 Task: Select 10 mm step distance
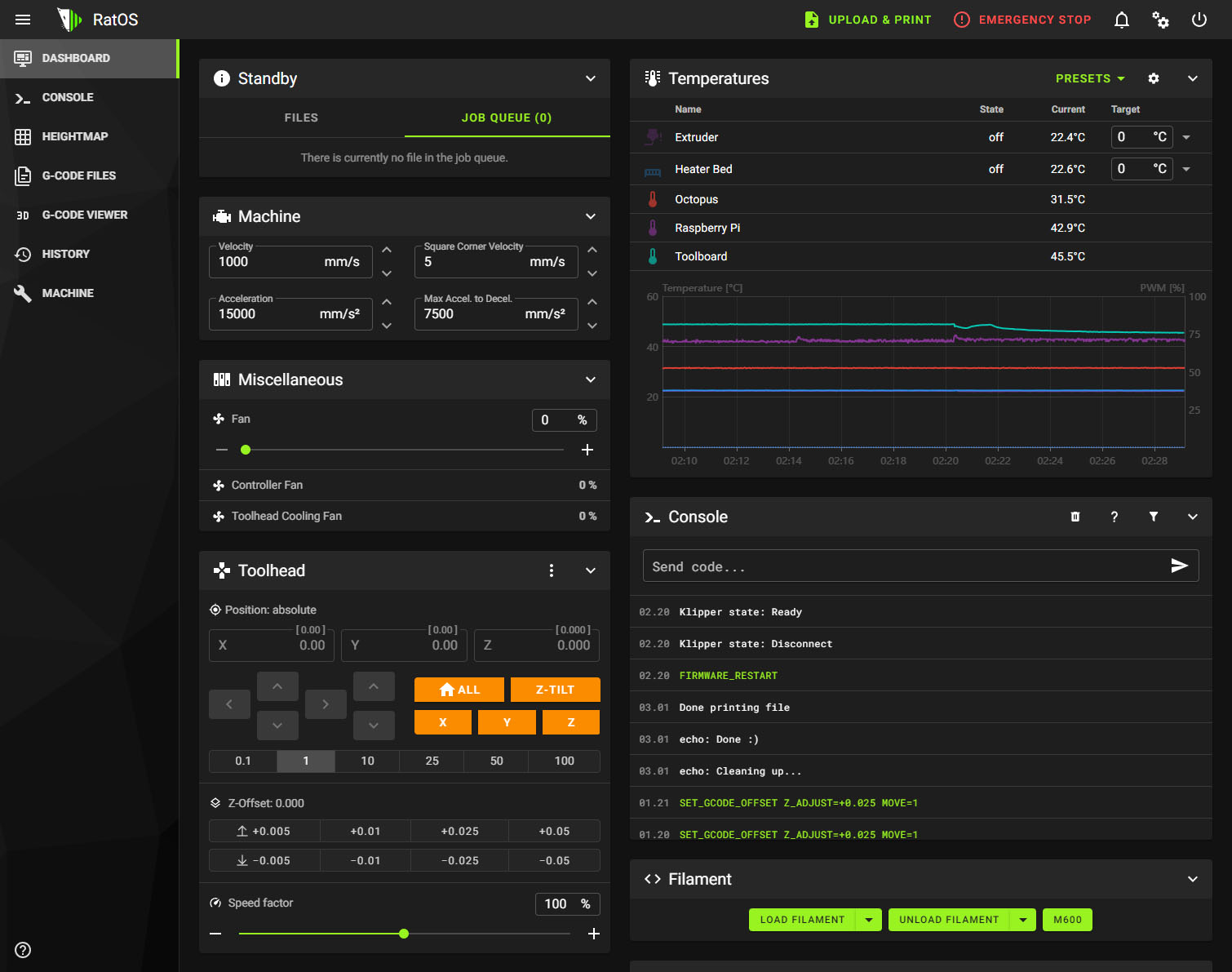368,761
